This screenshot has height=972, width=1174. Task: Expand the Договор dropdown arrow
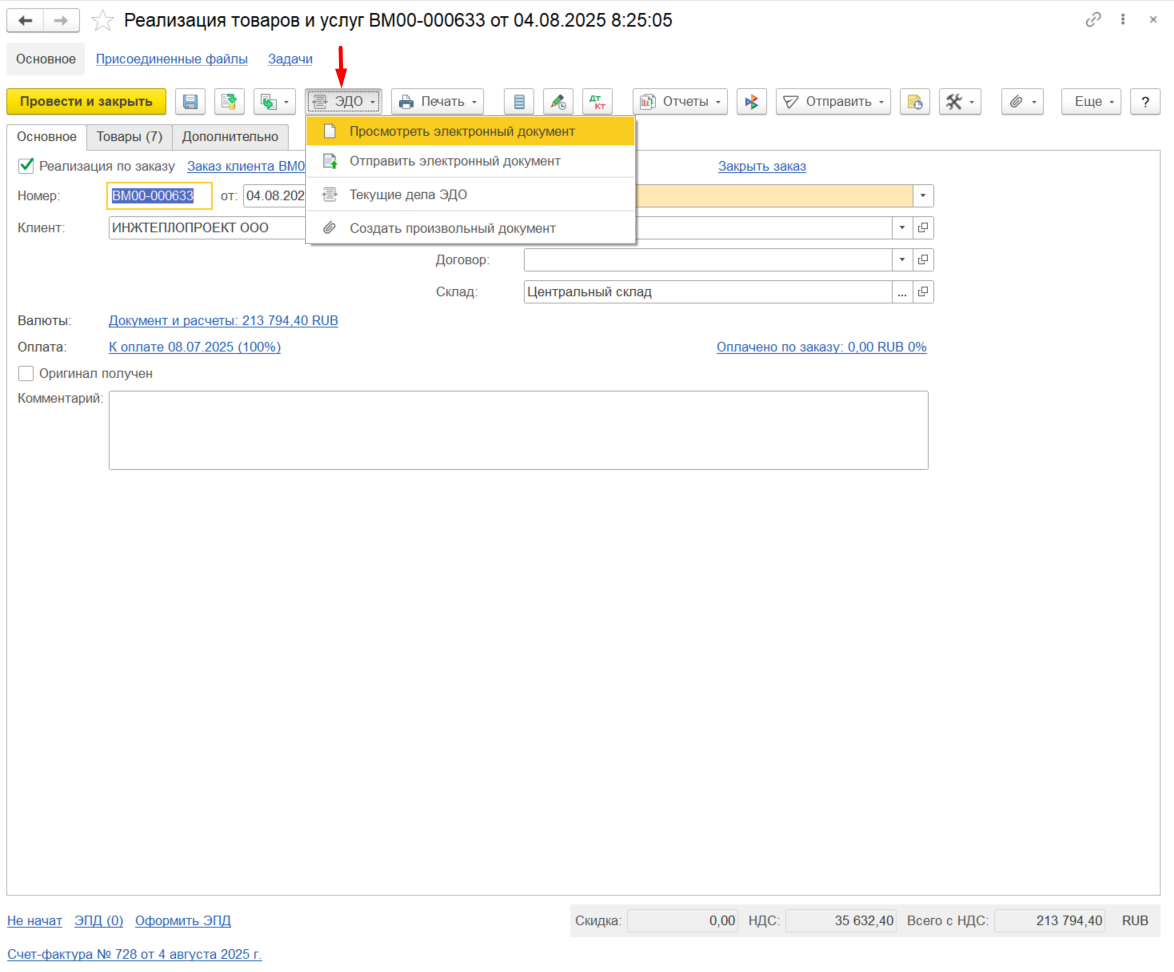[902, 260]
